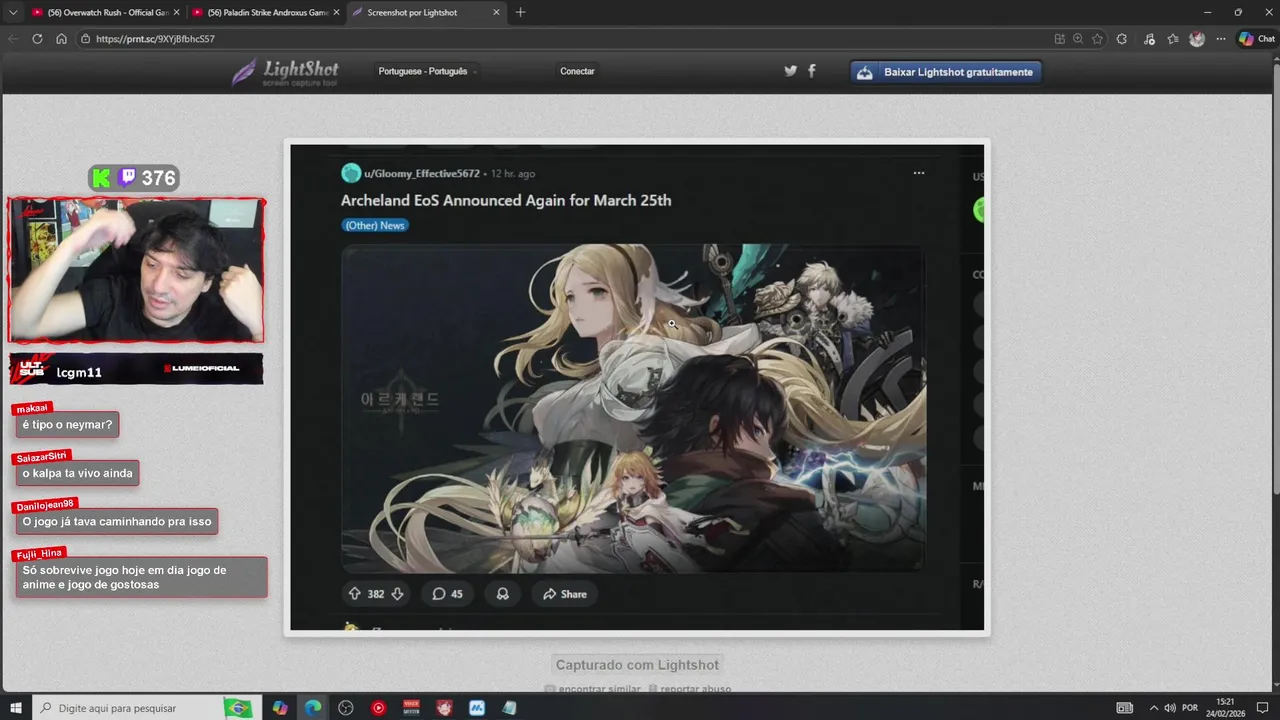1280x720 pixels.
Task: Click the lcgm11 subscriber banner
Action: [x=136, y=369]
